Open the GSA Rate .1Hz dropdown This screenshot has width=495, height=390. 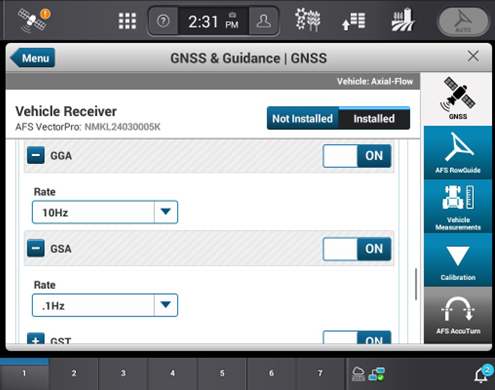coord(105,305)
